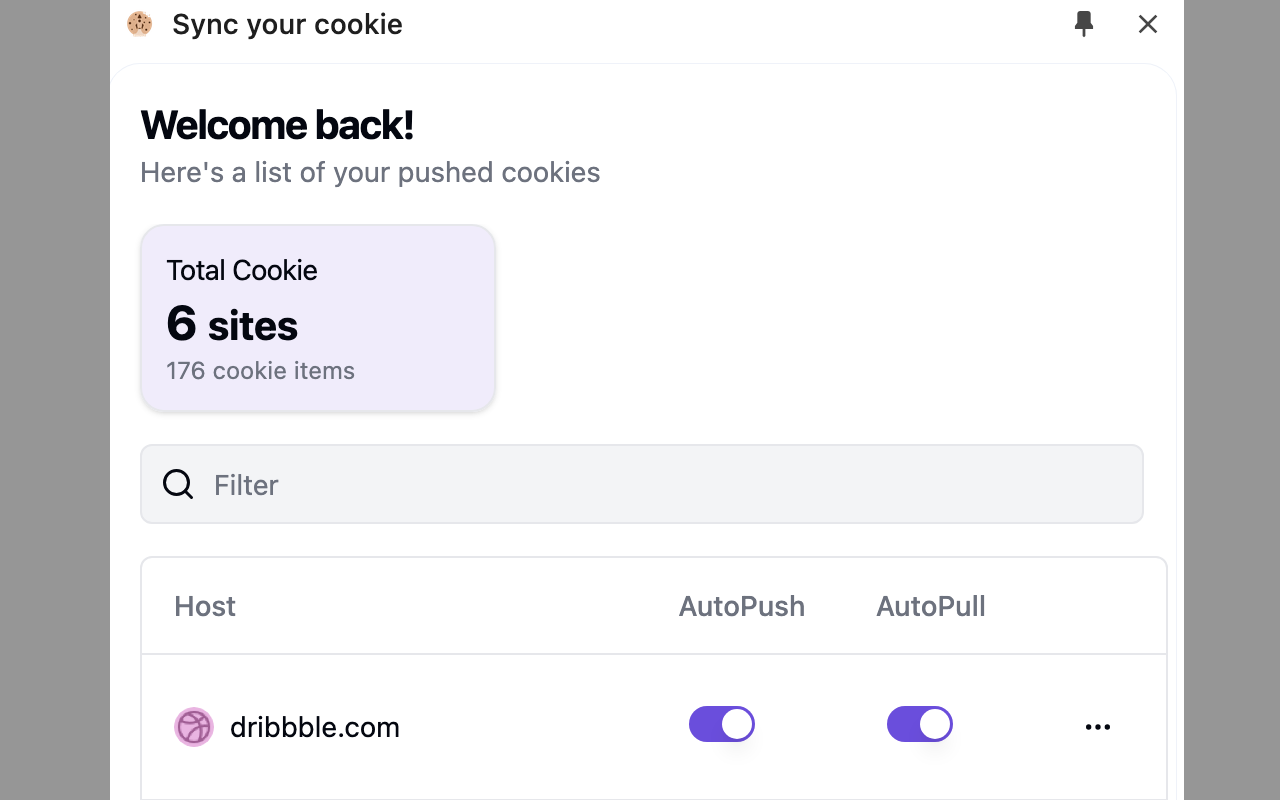
Task: Close the Sync your cookie panel
Action: tap(1148, 24)
